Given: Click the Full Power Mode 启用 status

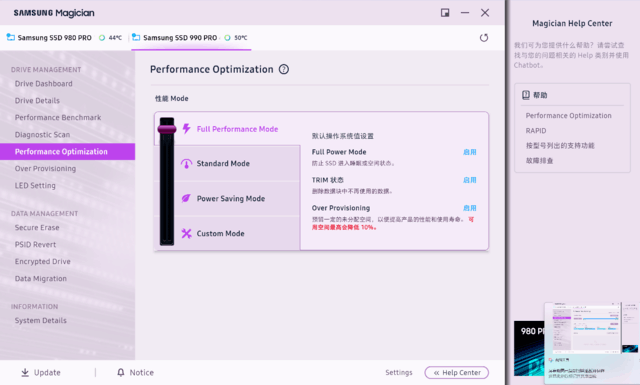Looking at the screenshot, I should coord(470,152).
